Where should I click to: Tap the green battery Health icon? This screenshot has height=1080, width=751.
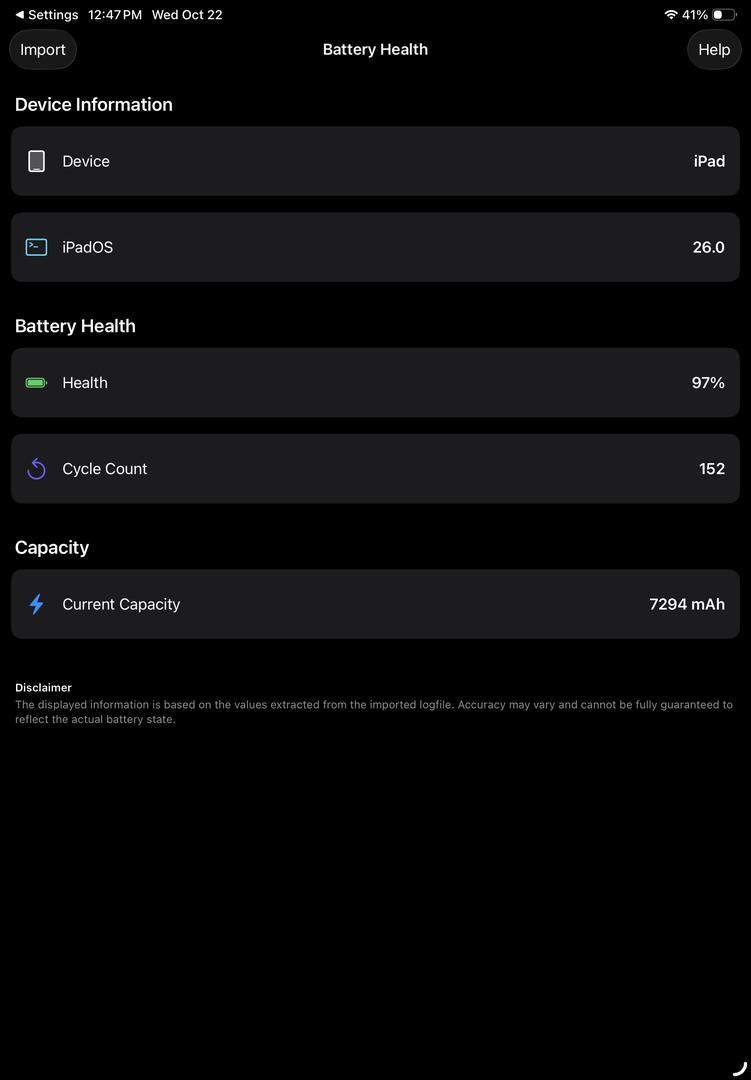pos(37,383)
